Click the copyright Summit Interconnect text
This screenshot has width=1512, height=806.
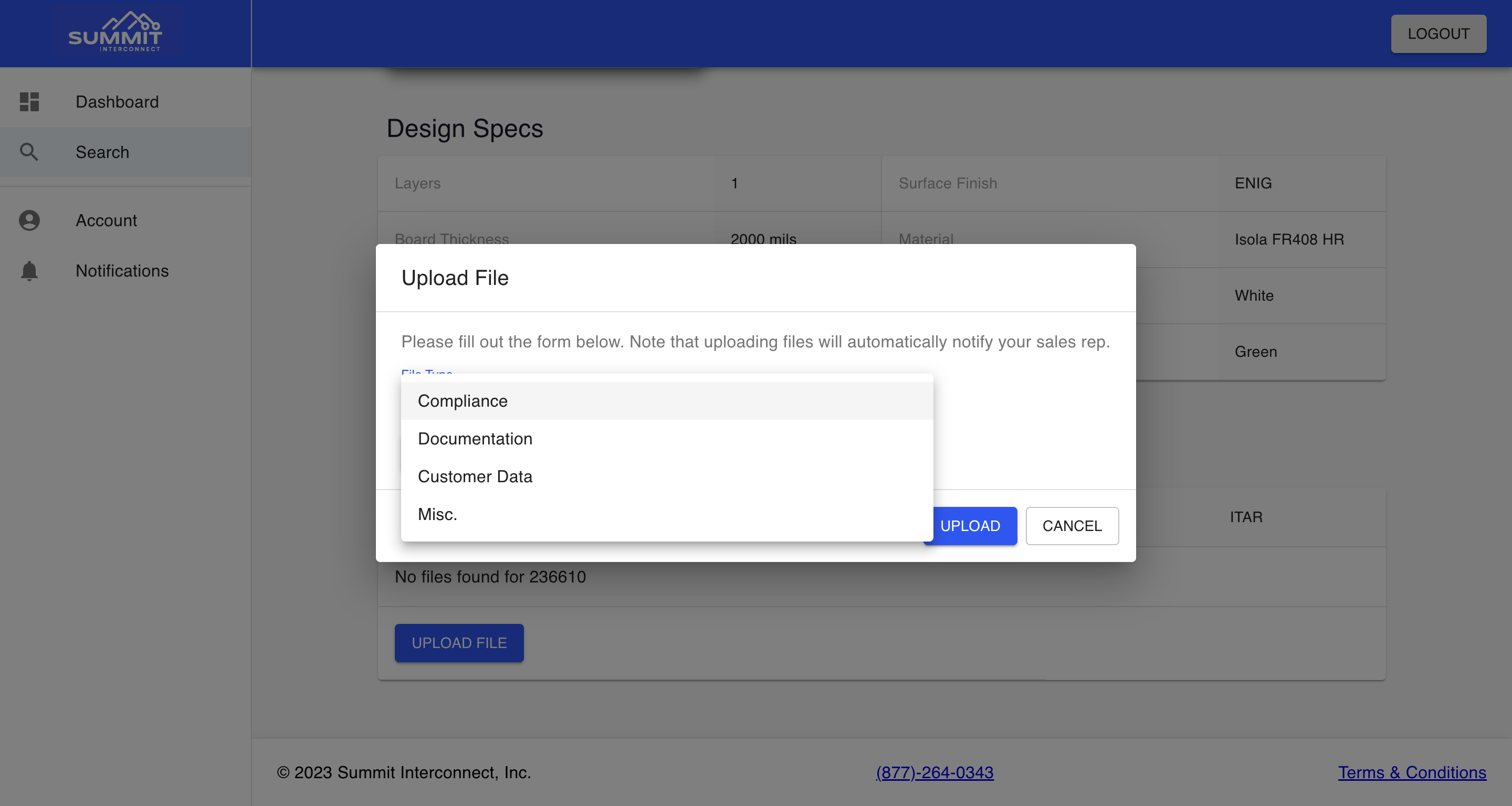click(x=404, y=772)
